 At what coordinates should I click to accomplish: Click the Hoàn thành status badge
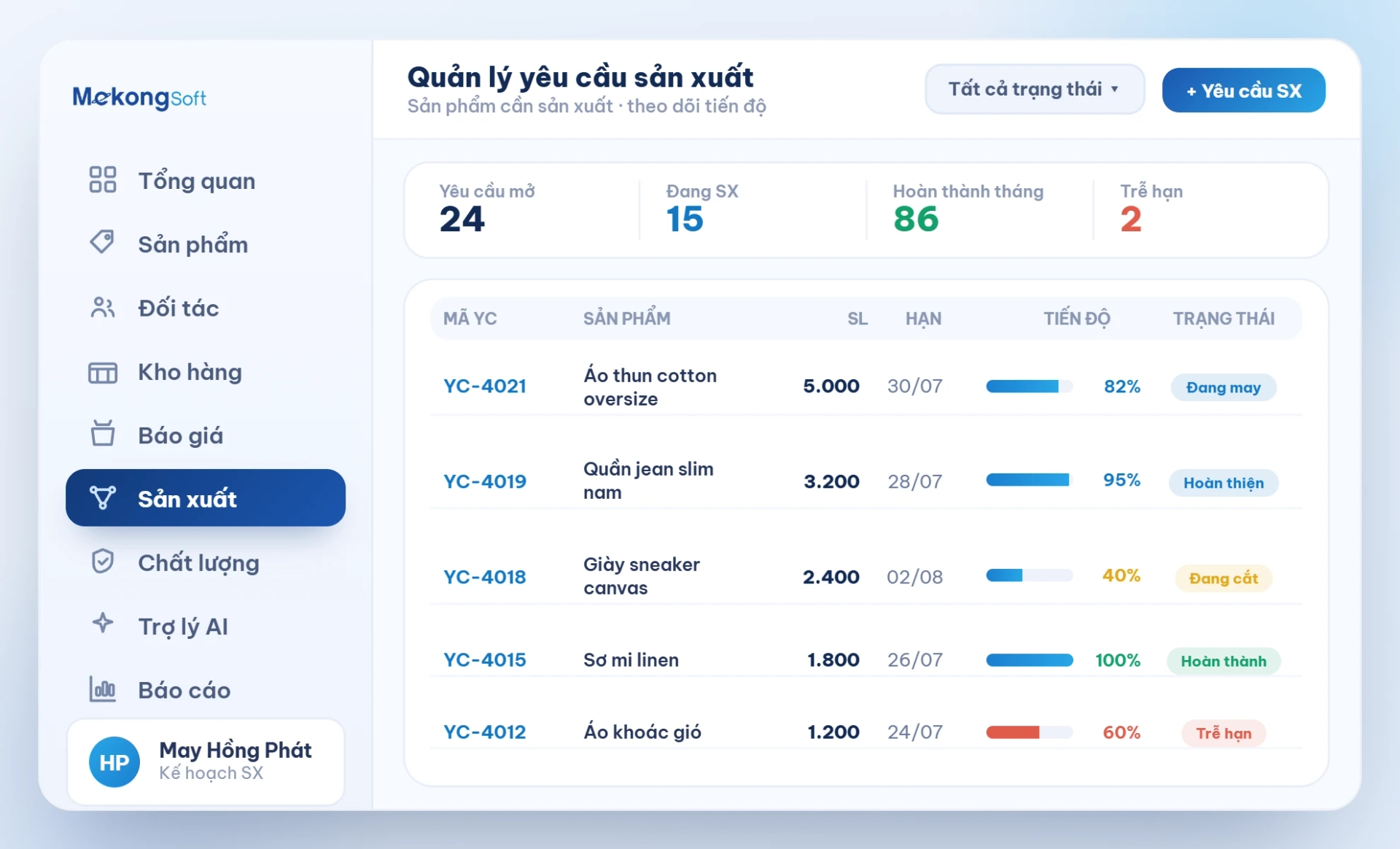point(1223,662)
